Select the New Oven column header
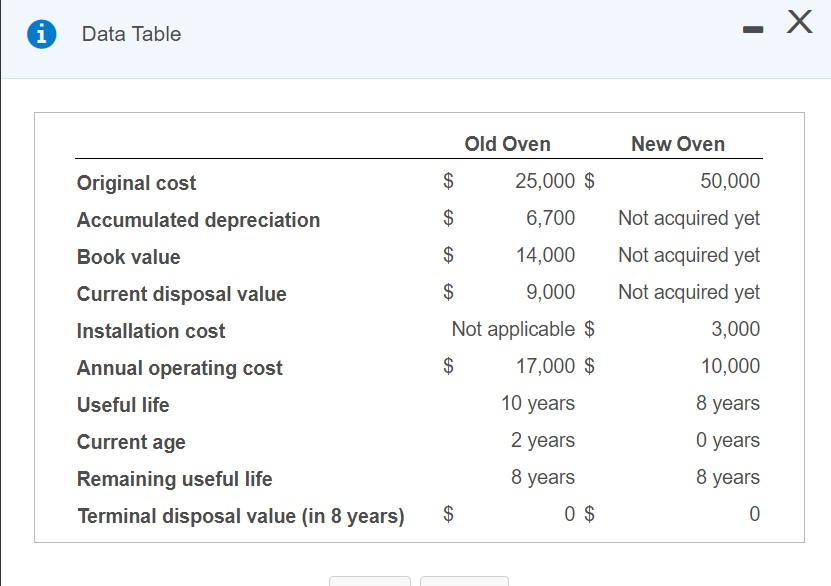Viewport: 831px width, 586px height. click(678, 144)
